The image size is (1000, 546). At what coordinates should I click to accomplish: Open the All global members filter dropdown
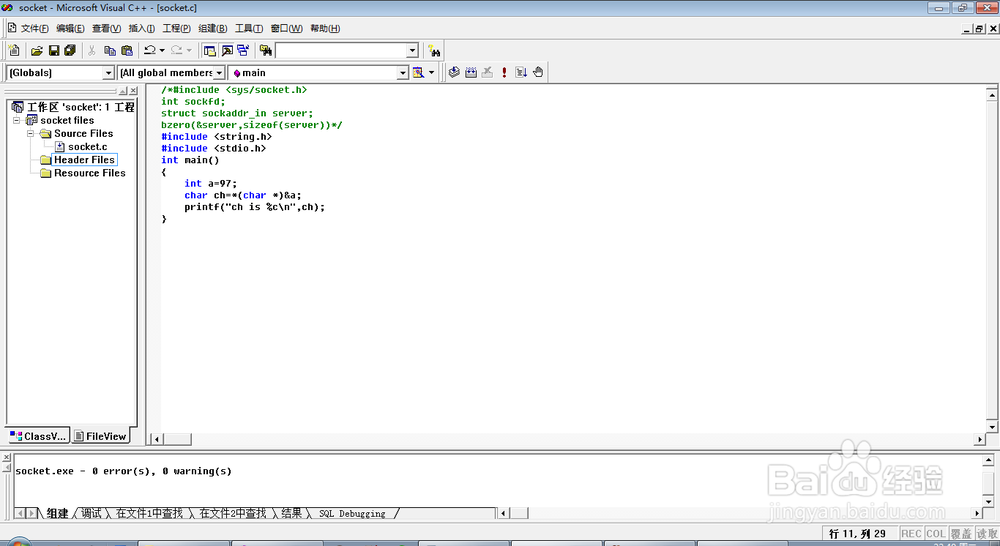(219, 73)
